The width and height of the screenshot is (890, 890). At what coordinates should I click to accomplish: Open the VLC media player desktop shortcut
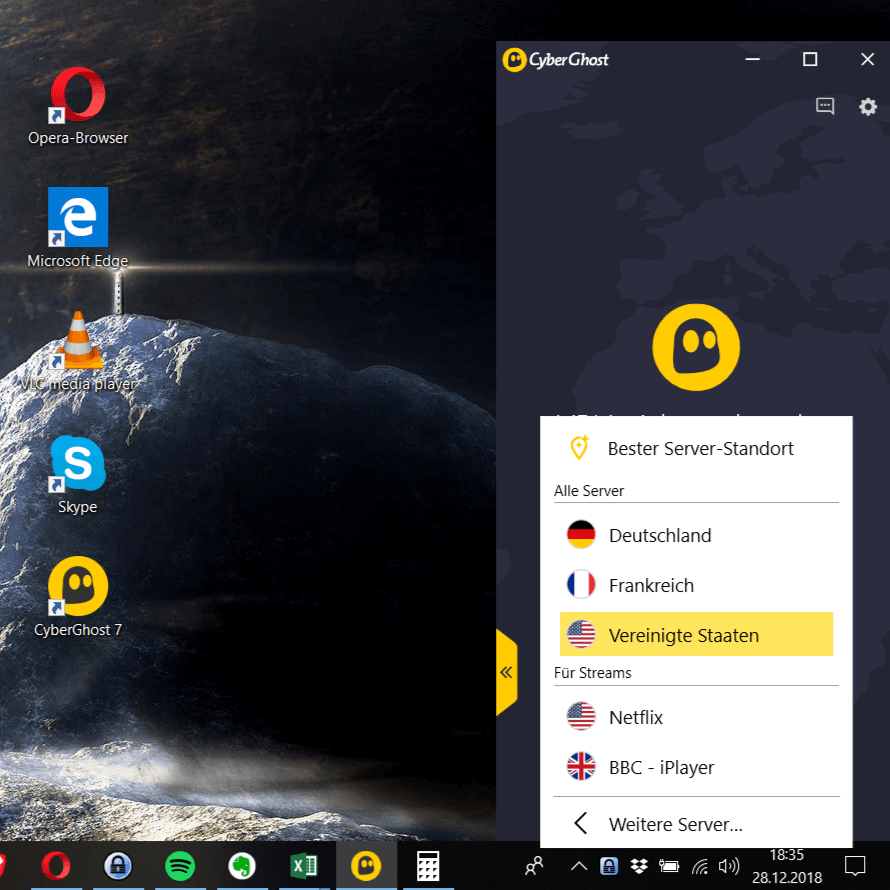[78, 352]
